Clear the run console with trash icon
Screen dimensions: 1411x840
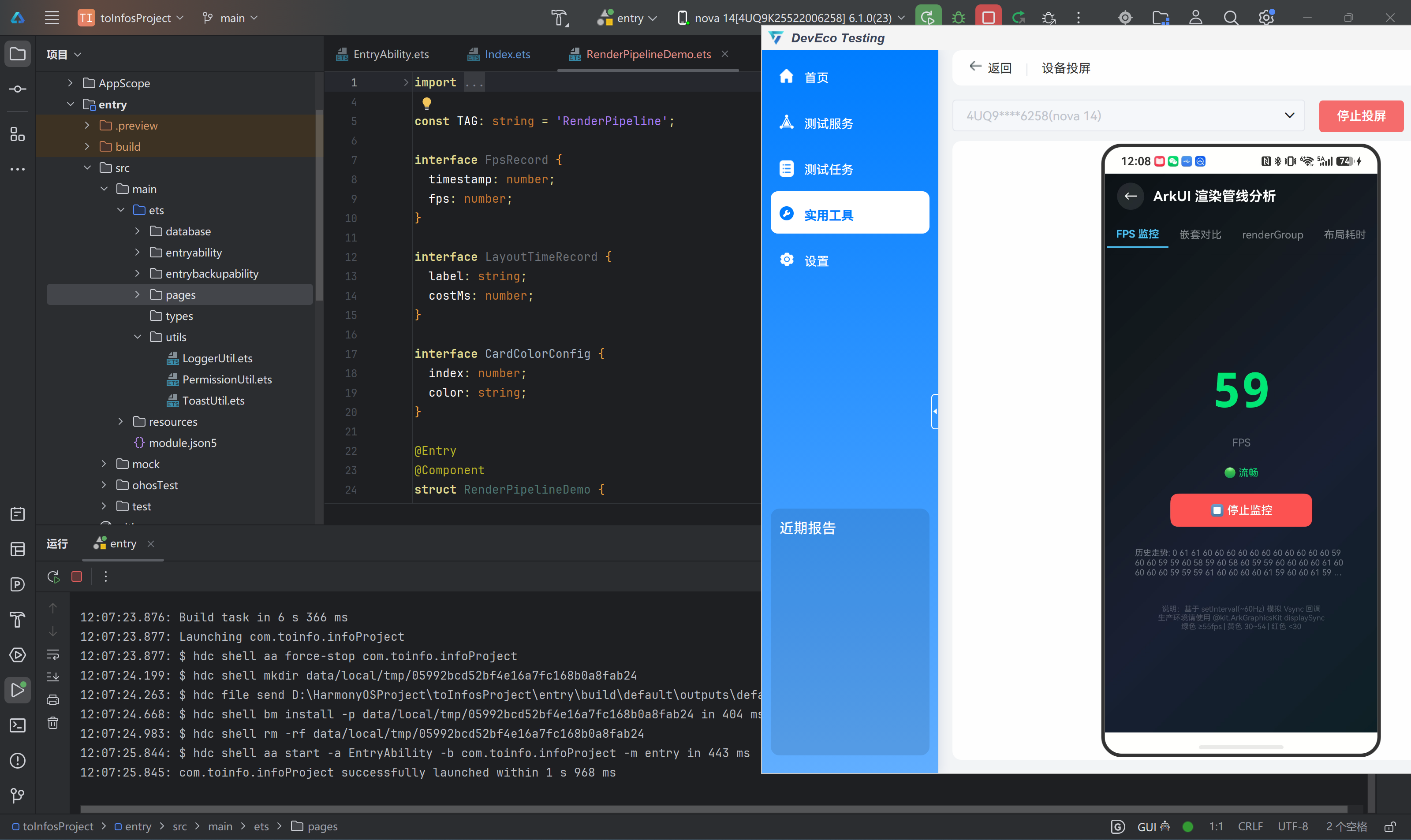point(52,723)
